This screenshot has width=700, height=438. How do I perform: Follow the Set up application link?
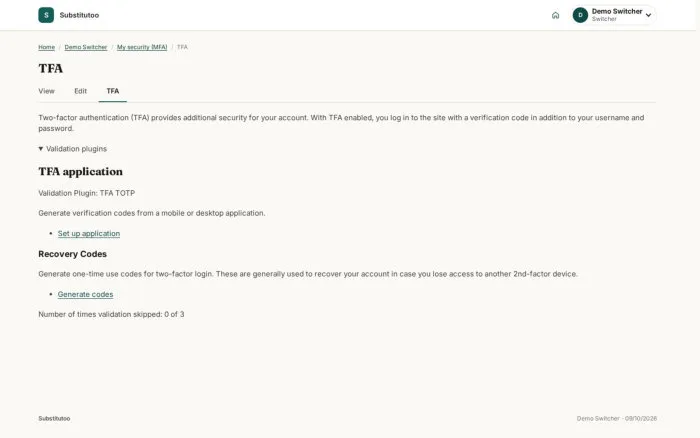click(x=89, y=234)
